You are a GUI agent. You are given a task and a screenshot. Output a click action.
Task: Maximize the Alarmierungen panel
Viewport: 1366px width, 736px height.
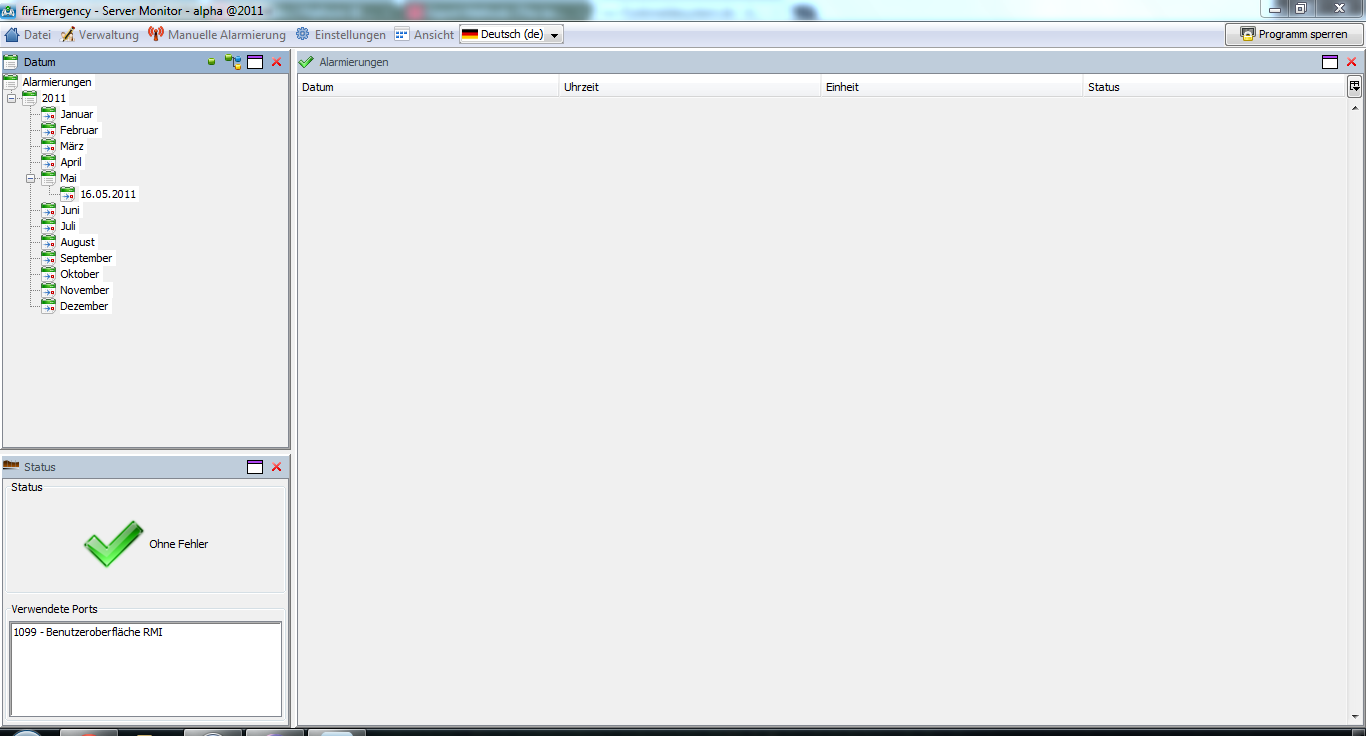(x=1329, y=62)
